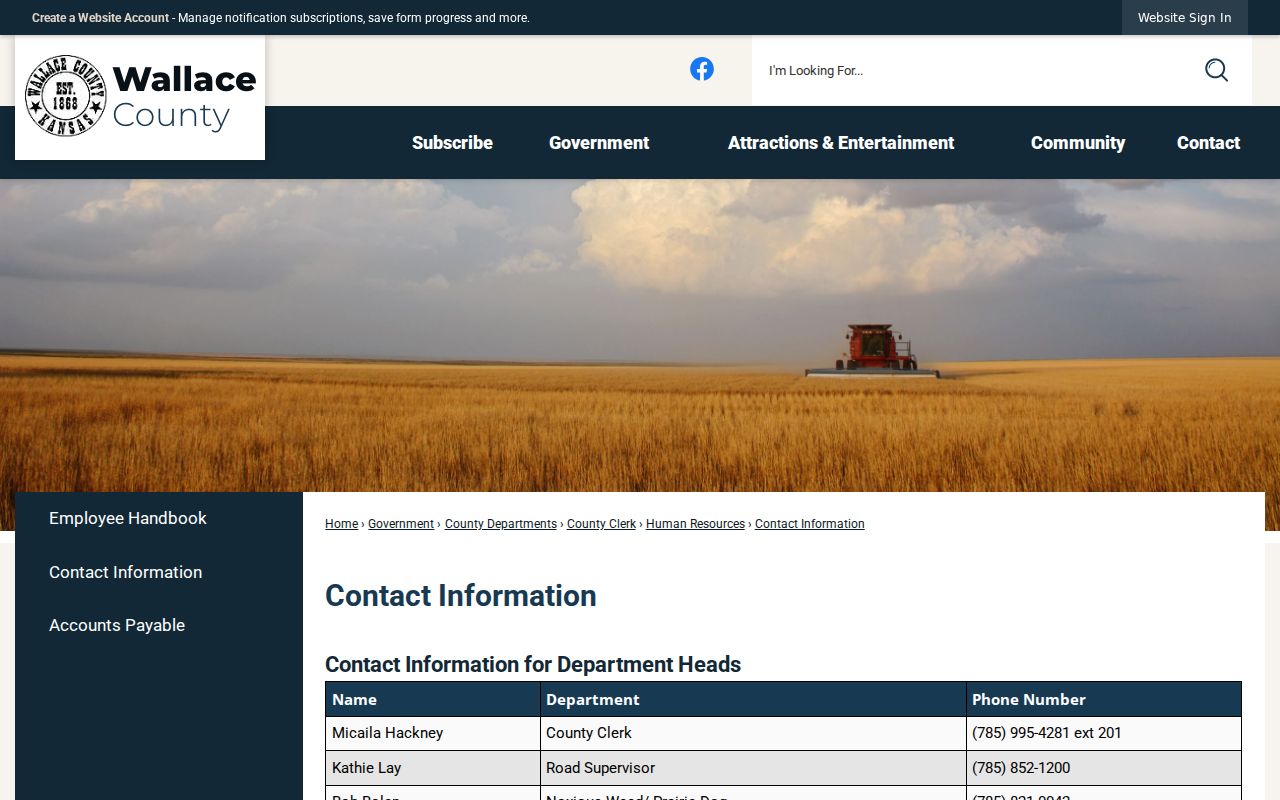Click County Departments breadcrumb link
Viewport: 1280px width, 800px height.
[501, 524]
